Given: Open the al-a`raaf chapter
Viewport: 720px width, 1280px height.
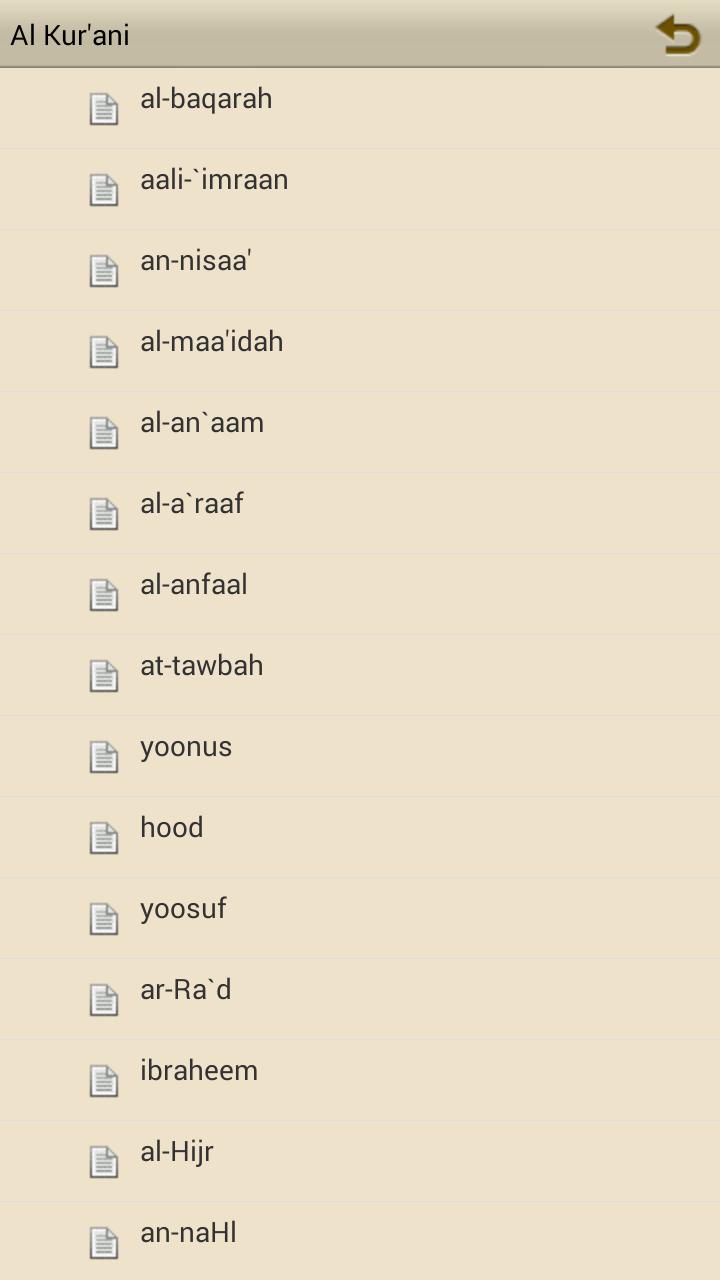Looking at the screenshot, I should point(192,504).
